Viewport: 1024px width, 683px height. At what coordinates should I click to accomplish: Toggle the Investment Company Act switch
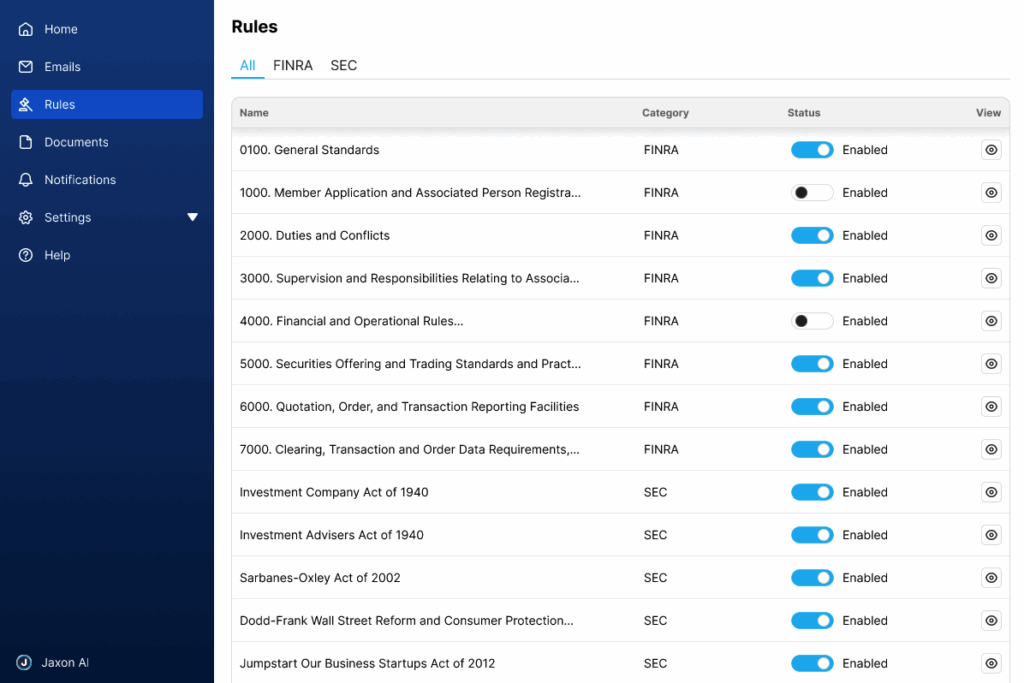click(x=812, y=492)
